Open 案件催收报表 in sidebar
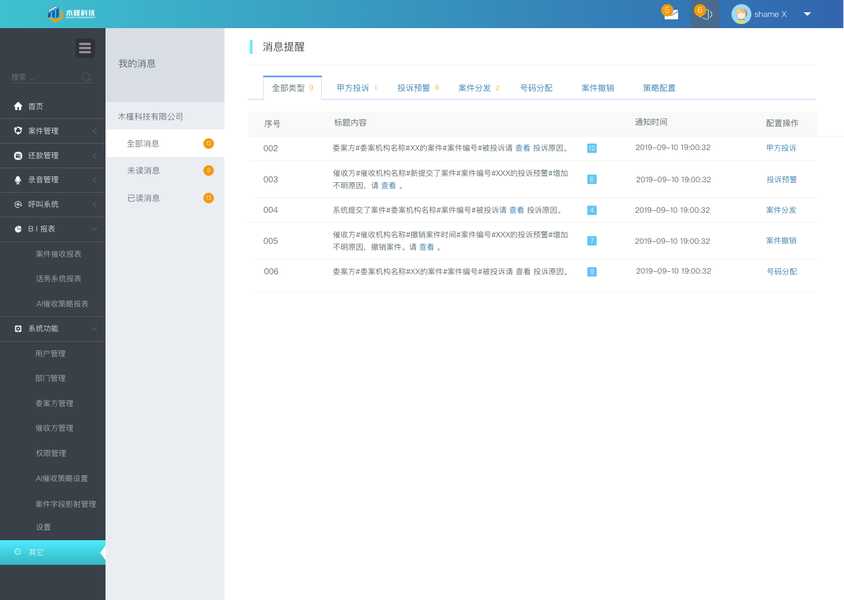This screenshot has height=600, width=844. [x=59, y=254]
